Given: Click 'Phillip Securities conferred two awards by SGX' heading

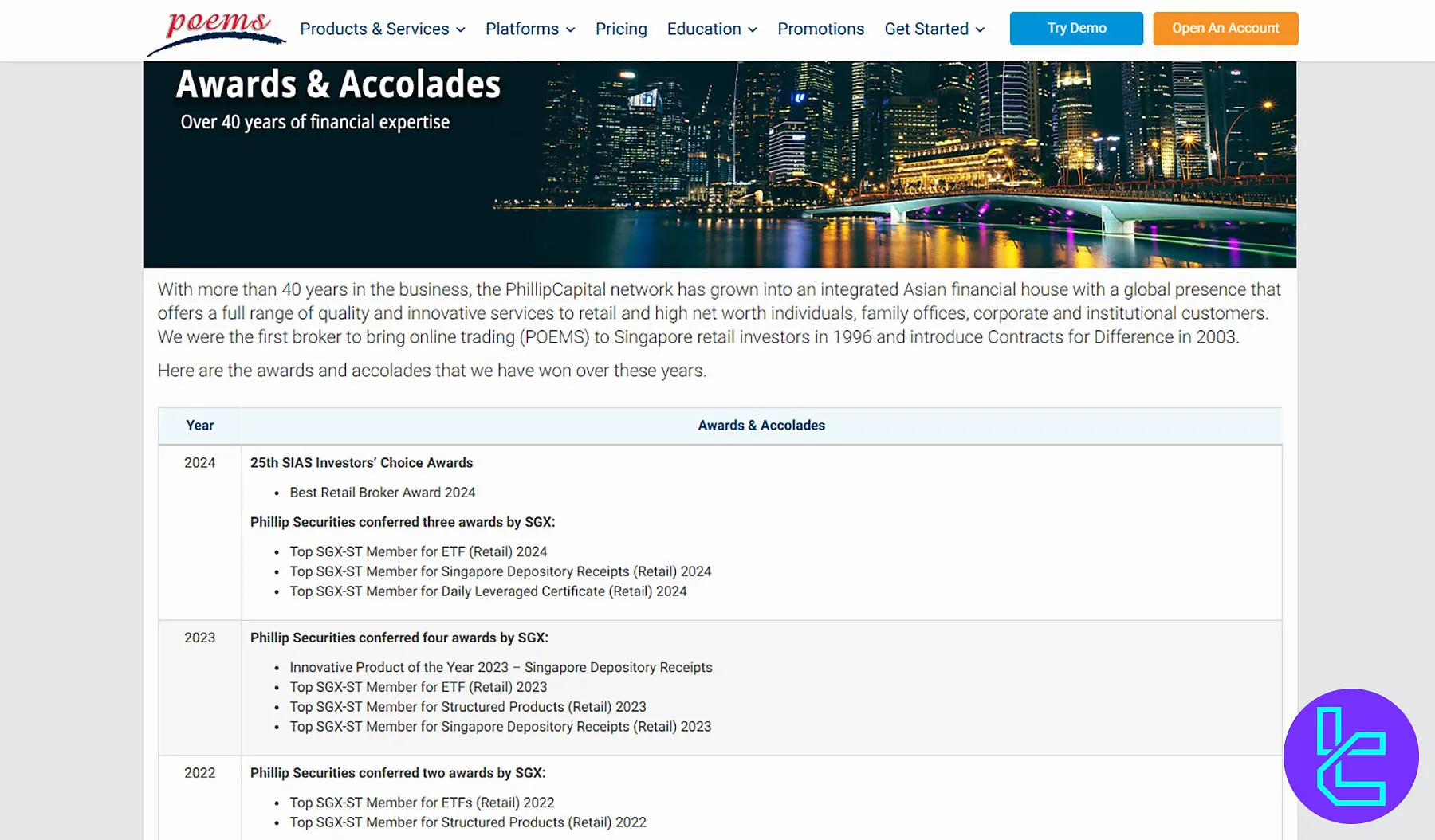Looking at the screenshot, I should [398, 773].
